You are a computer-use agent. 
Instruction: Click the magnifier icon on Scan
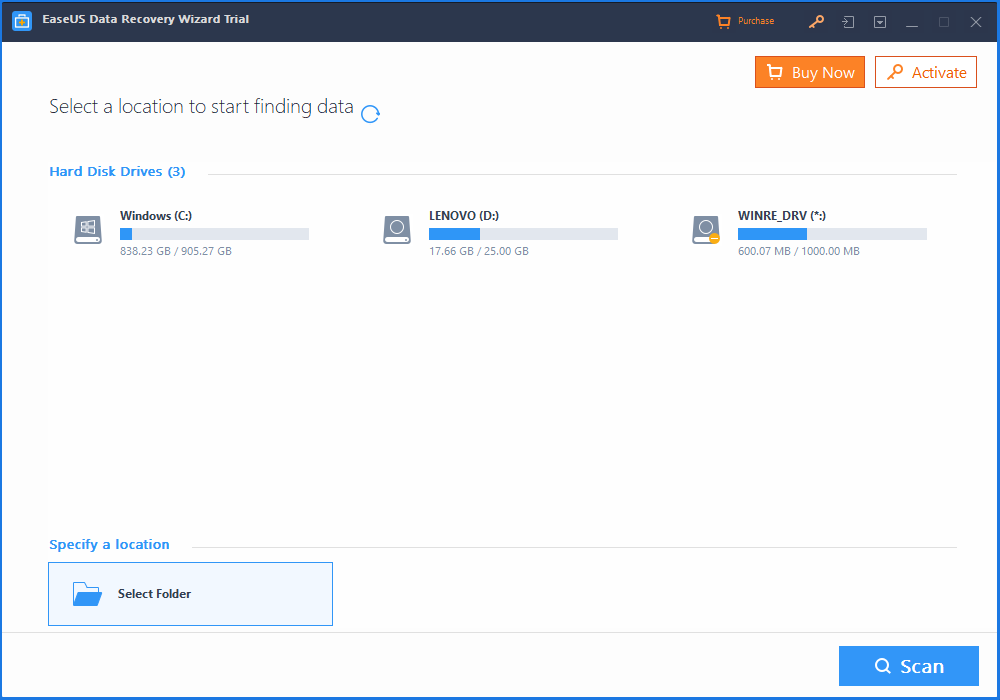[883, 666]
